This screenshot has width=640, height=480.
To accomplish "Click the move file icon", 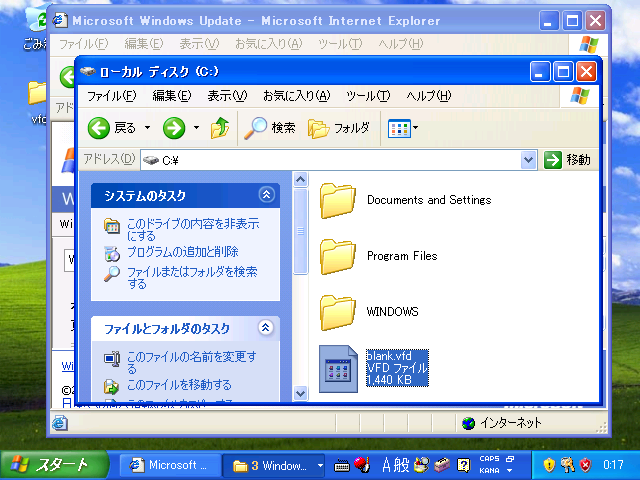I will click(111, 386).
